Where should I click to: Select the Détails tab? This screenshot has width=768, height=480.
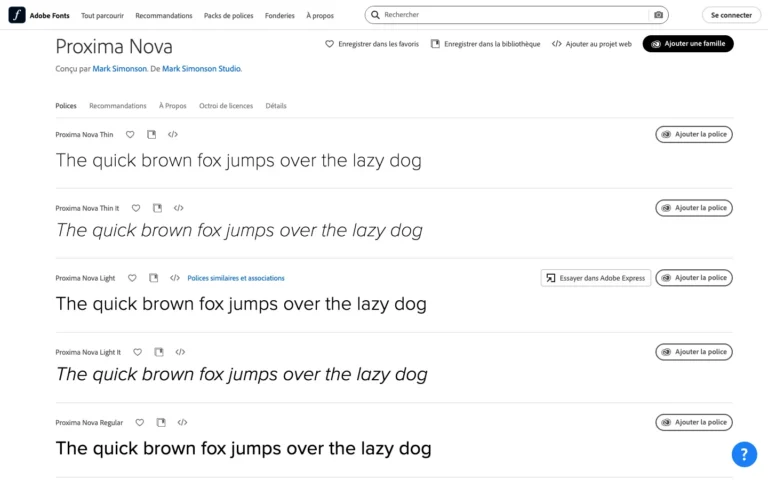(x=276, y=106)
